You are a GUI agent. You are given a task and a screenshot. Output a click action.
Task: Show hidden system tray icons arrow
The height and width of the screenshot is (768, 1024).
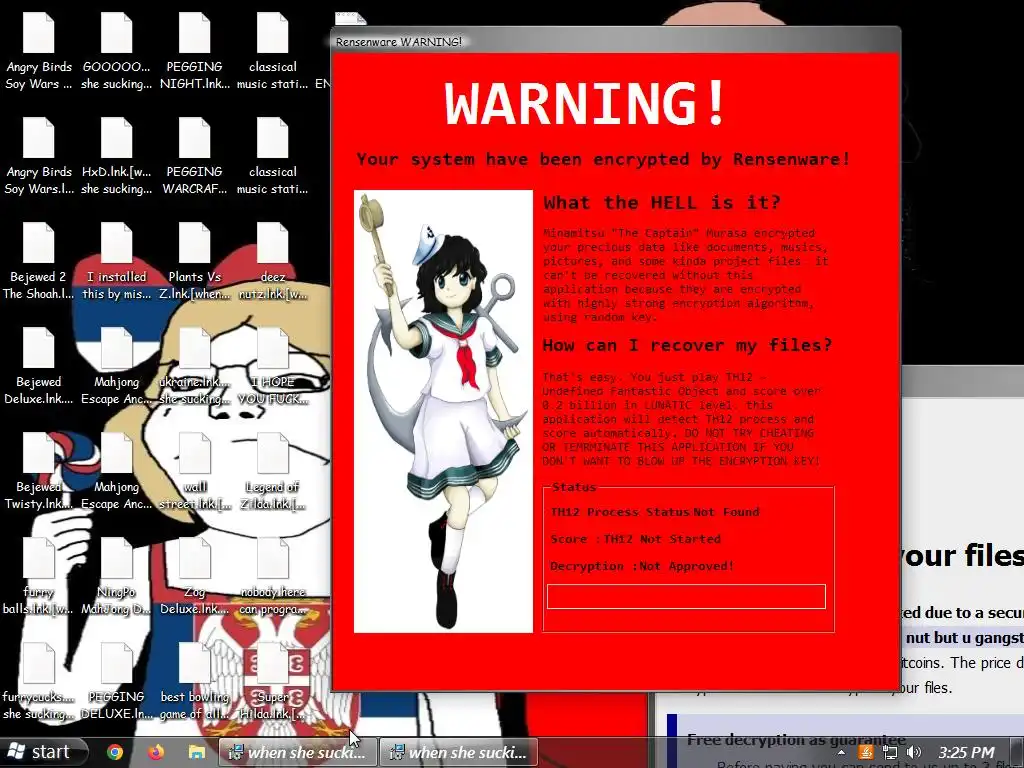pos(841,753)
